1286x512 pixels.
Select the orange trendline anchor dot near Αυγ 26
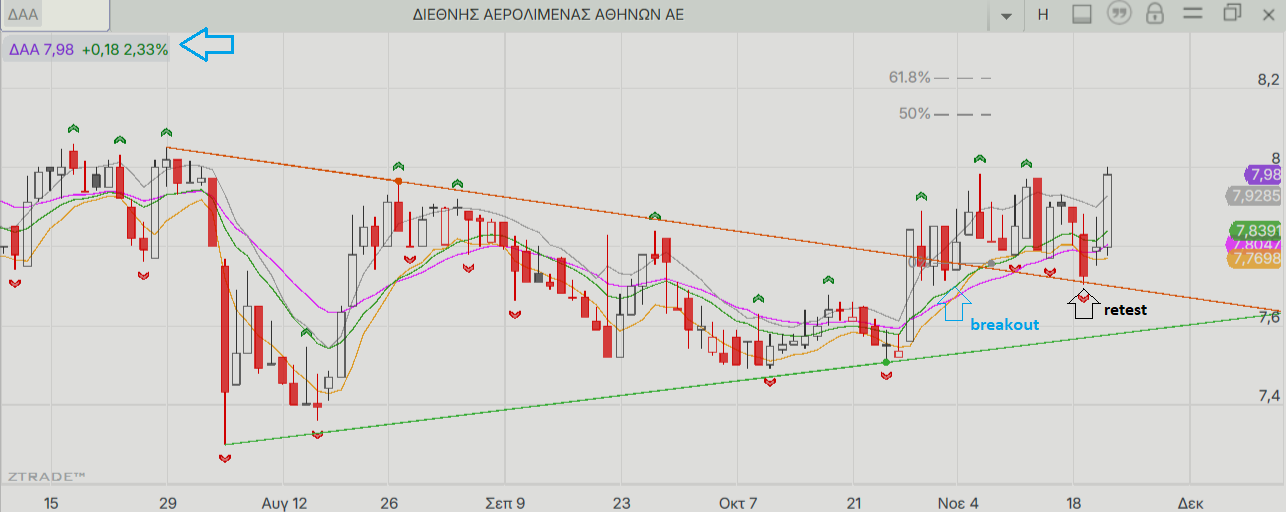[x=398, y=181]
